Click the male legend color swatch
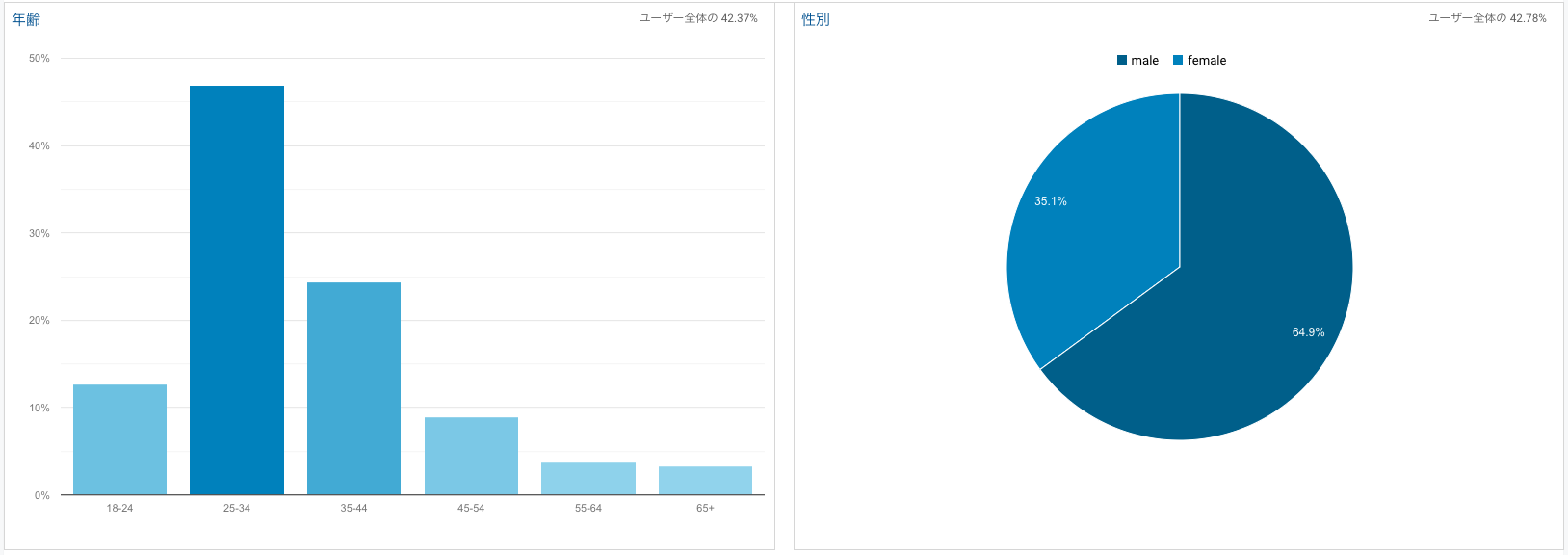The image size is (1568, 555). pyautogui.click(x=1122, y=60)
